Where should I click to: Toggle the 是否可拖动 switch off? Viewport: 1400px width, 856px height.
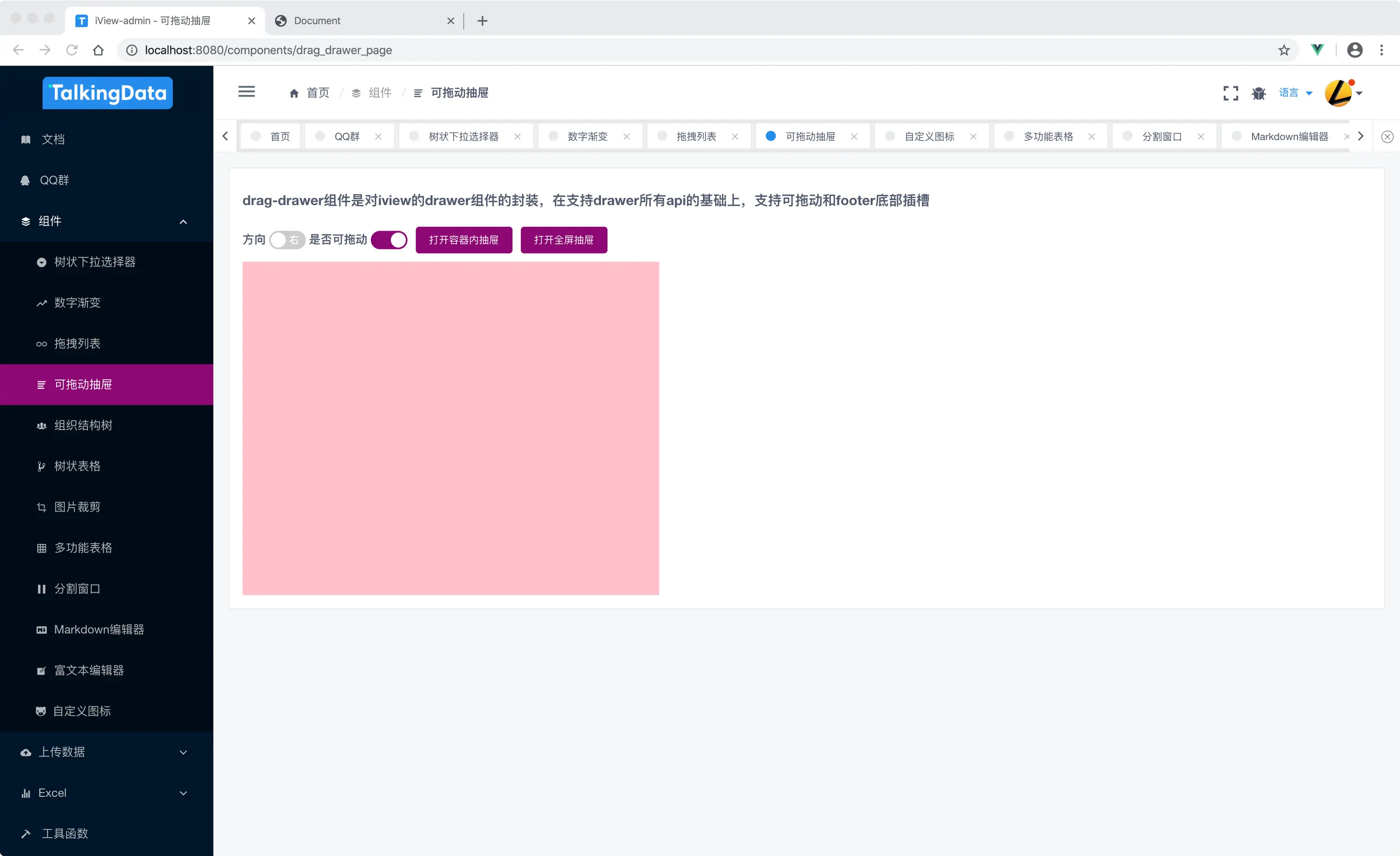(x=389, y=240)
